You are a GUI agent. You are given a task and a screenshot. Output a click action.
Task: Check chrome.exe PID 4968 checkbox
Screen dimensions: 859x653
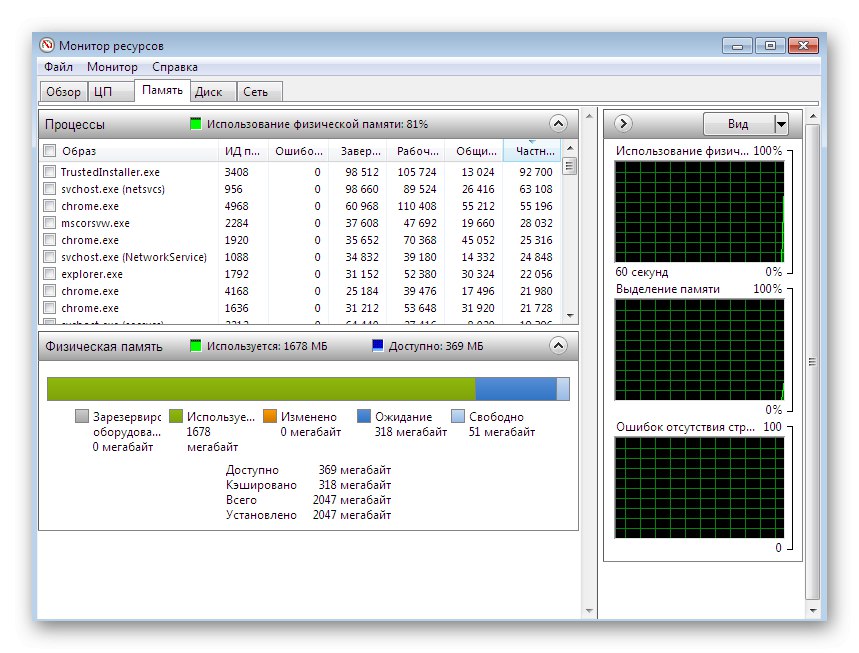click(49, 206)
